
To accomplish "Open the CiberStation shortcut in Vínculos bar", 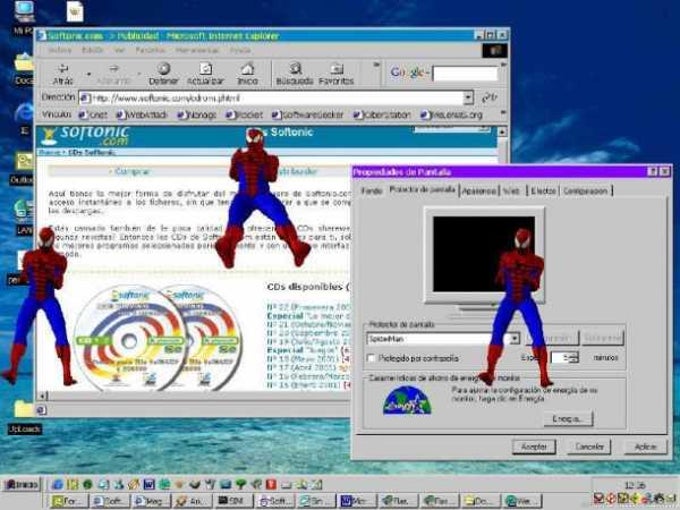I will pos(382,115).
